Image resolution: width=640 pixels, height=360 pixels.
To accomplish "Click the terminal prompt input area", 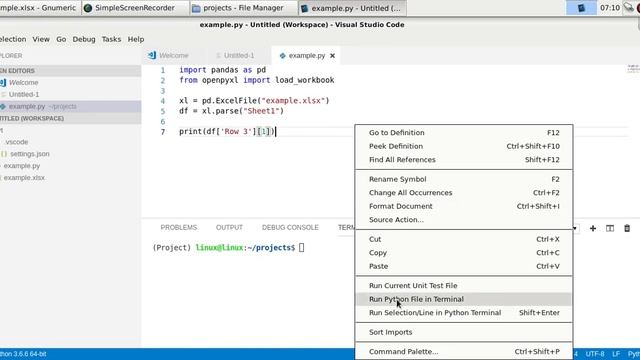I will (x=301, y=247).
